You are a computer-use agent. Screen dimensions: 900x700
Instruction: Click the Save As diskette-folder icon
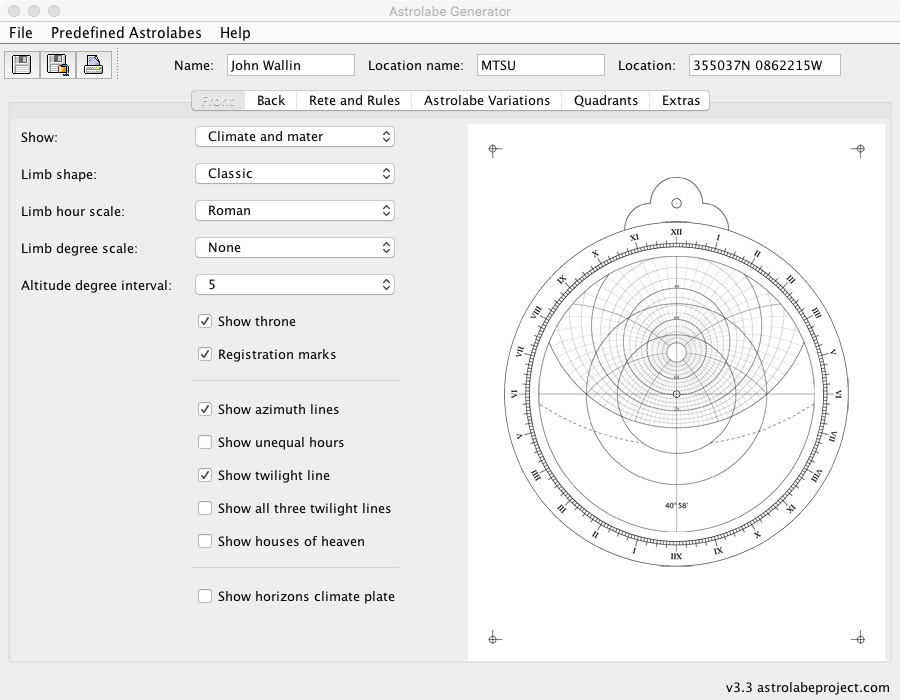tap(57, 64)
